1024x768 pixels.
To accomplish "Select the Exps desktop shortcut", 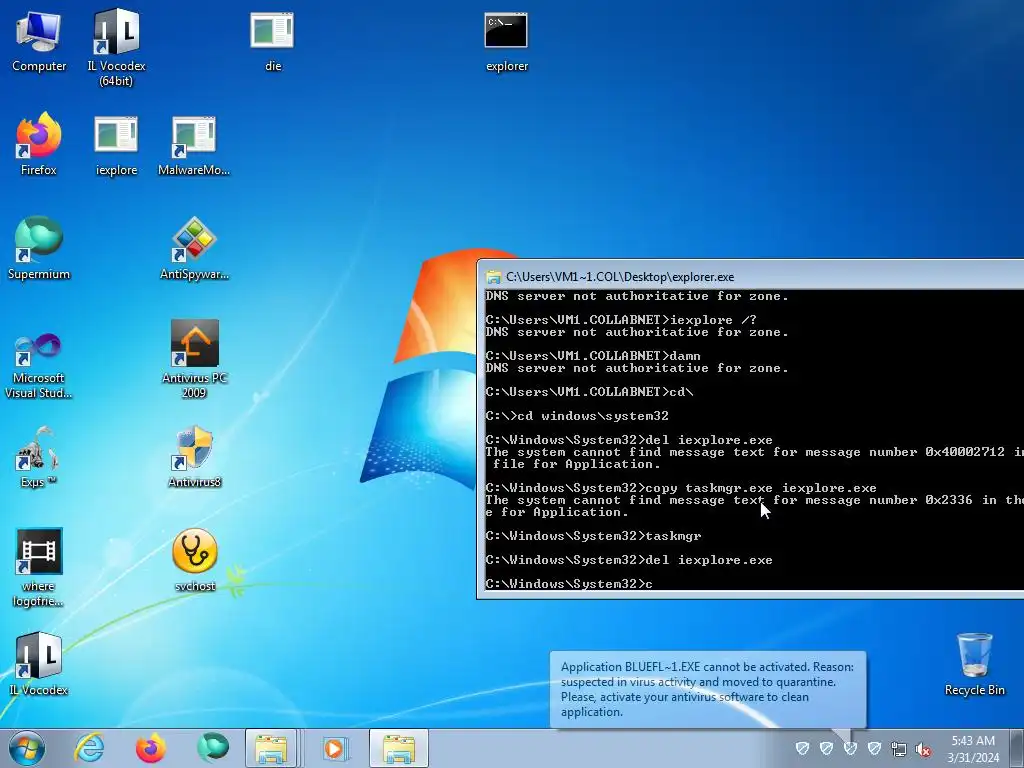I will [x=39, y=457].
